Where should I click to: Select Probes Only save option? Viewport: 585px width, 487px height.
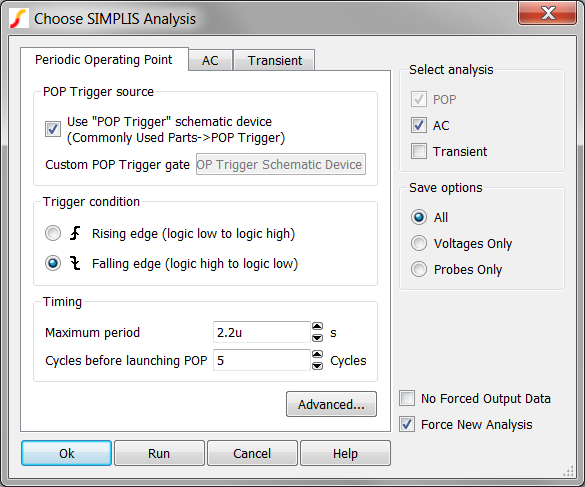[x=419, y=269]
